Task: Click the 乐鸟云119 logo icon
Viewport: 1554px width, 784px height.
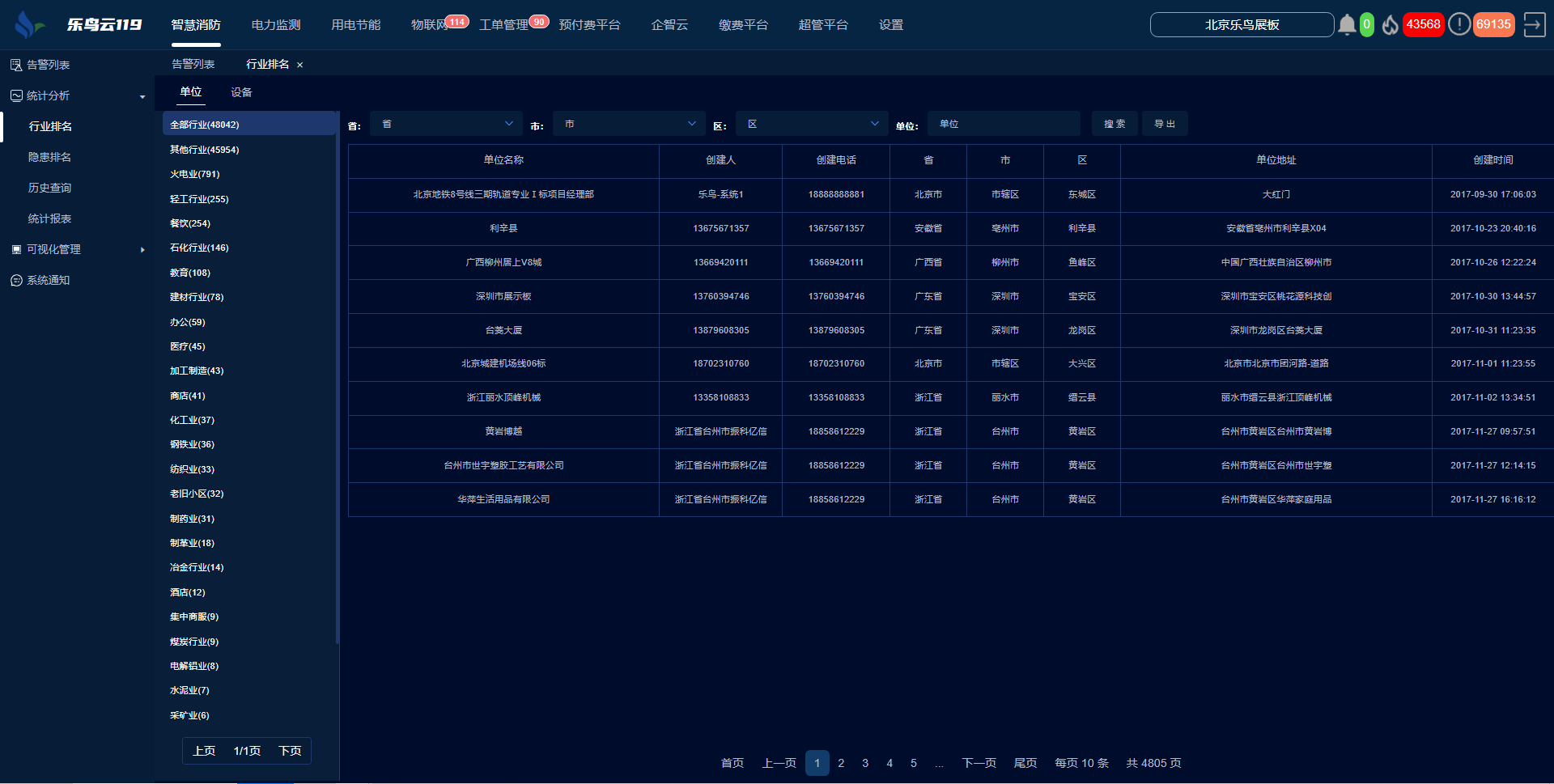Action: point(29,25)
